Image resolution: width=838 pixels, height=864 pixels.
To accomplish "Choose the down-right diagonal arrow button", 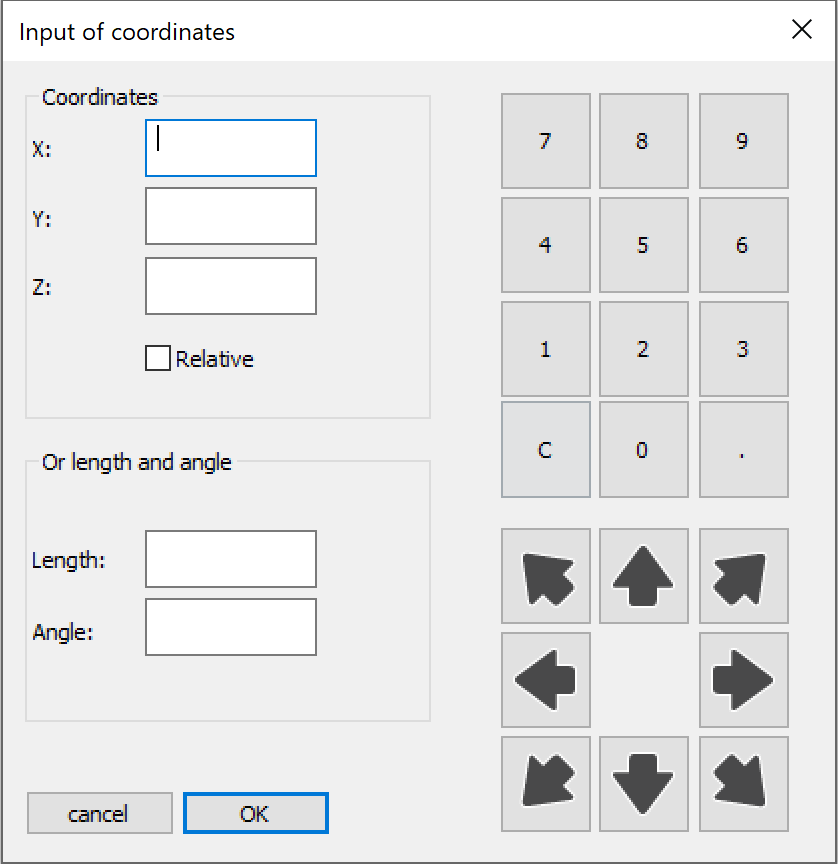I will tap(743, 784).
